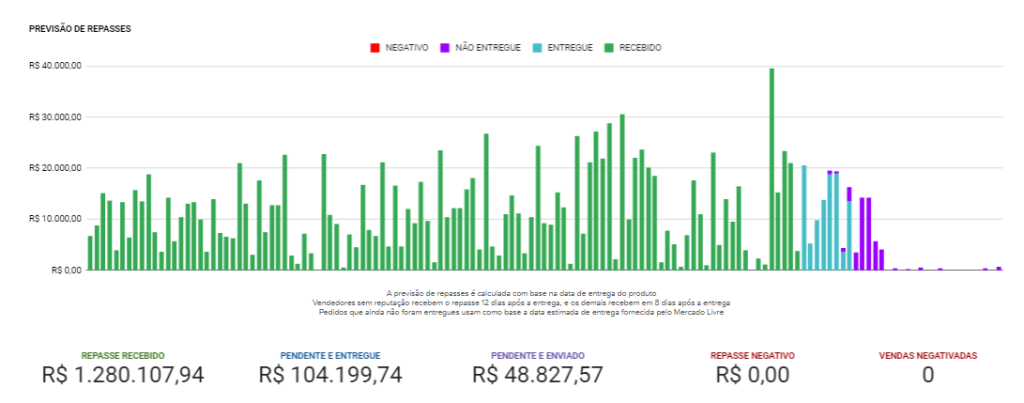This screenshot has height=403, width=1024.
Task: Toggle the NÃO ENTREGUE series legend label
Action: (x=489, y=48)
